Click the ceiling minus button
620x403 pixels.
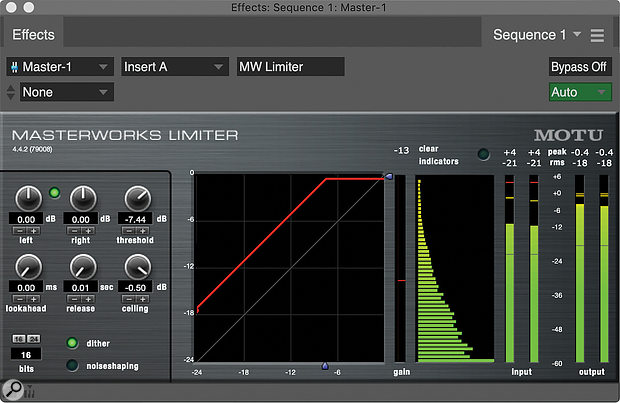(129, 299)
